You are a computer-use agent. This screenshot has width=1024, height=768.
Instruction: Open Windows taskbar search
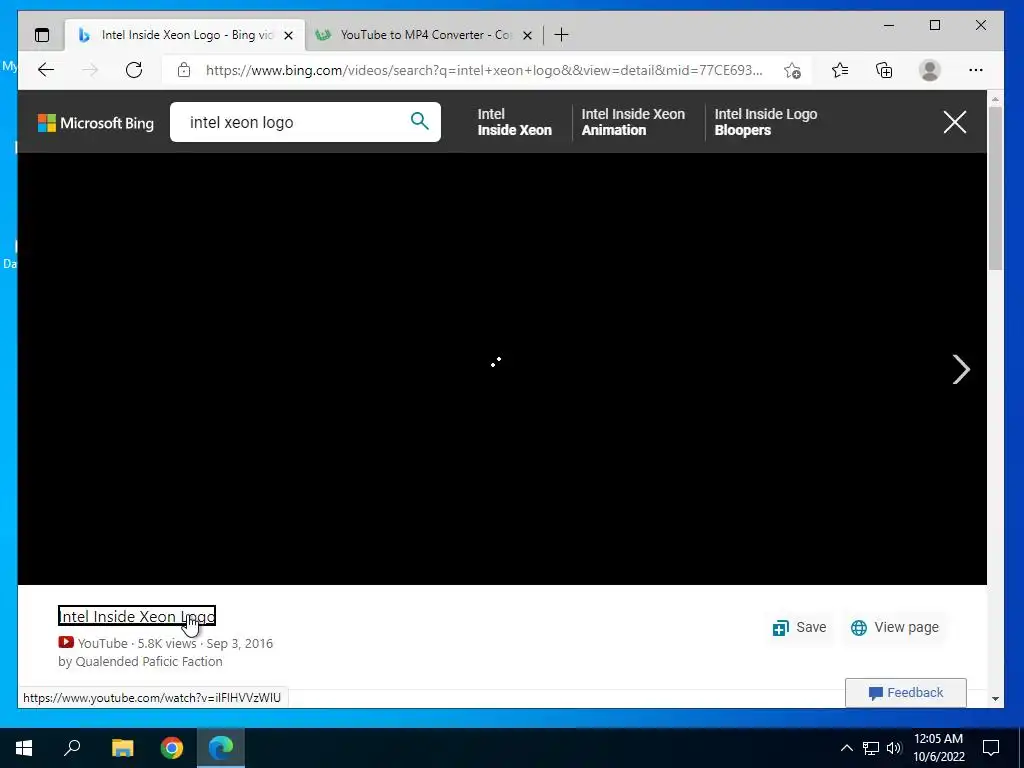pyautogui.click(x=72, y=748)
